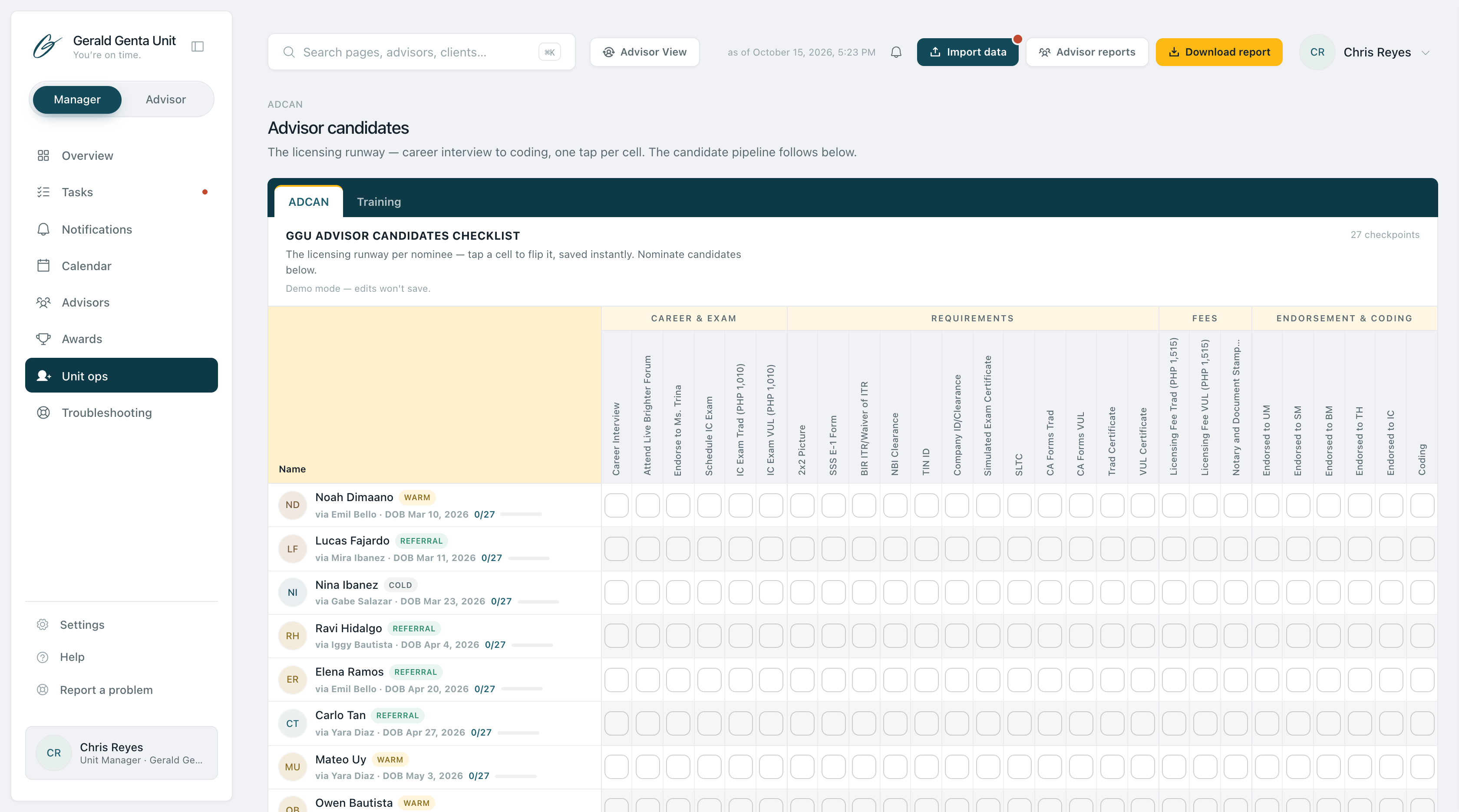Open Troubleshooting in the sidebar
The height and width of the screenshot is (812, 1459).
tap(121, 413)
